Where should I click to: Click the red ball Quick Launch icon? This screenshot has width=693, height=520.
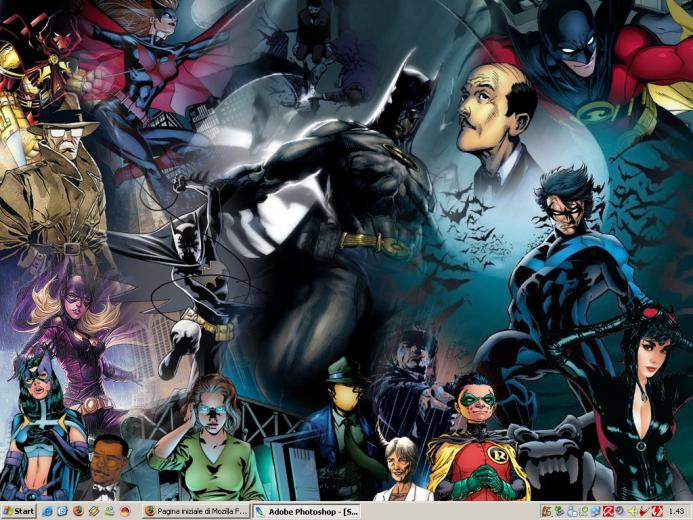coord(125,512)
